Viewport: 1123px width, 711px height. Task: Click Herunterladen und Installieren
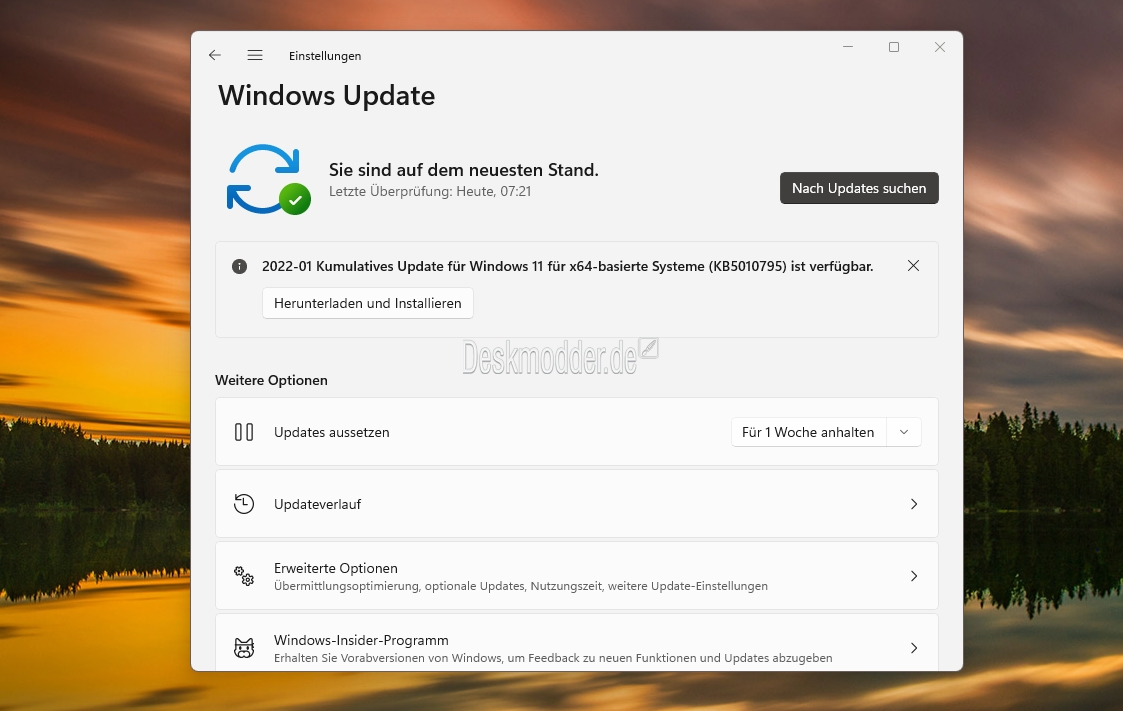pyautogui.click(x=368, y=303)
